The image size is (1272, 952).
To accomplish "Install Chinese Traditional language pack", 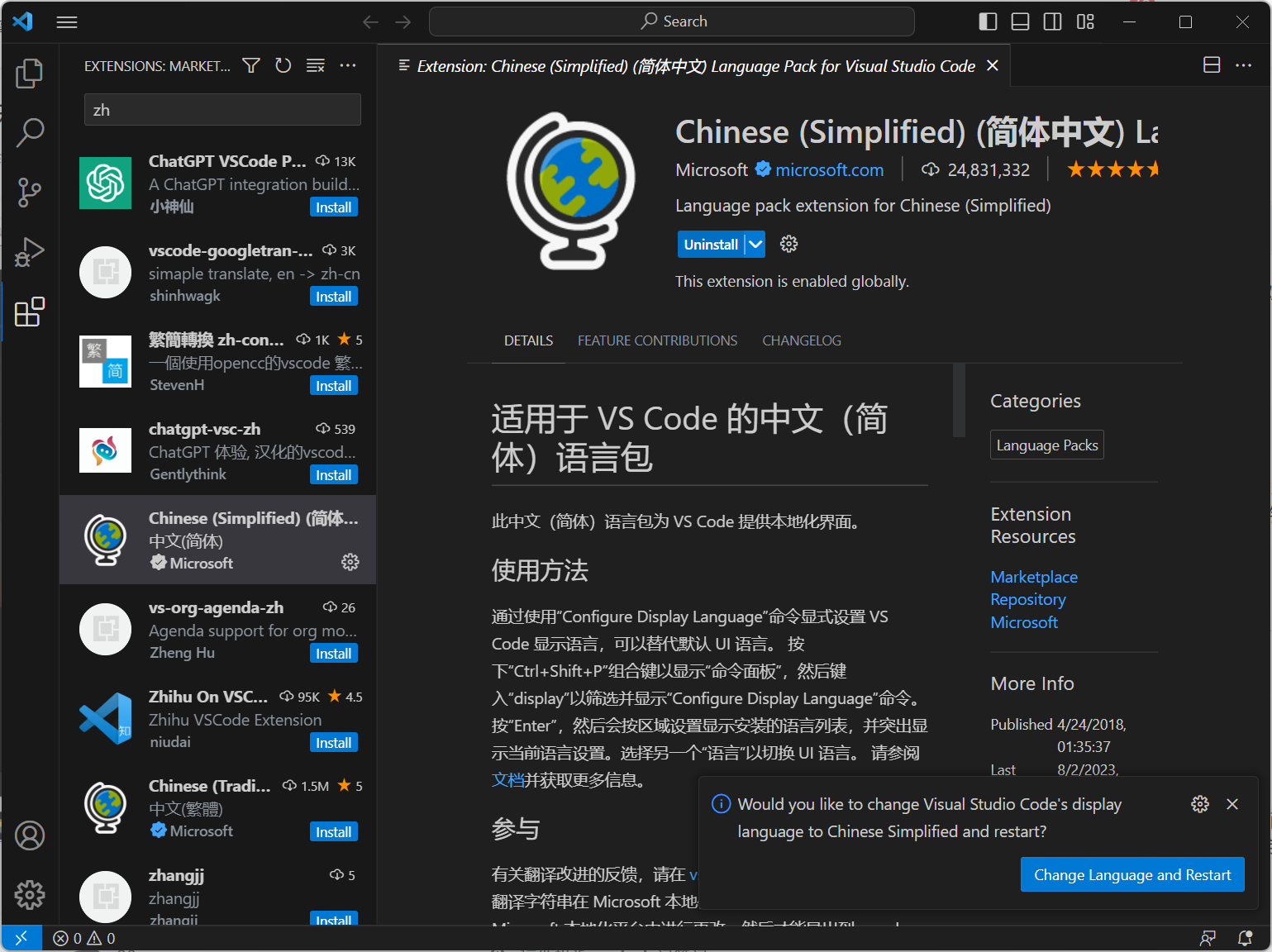I will tap(334, 832).
